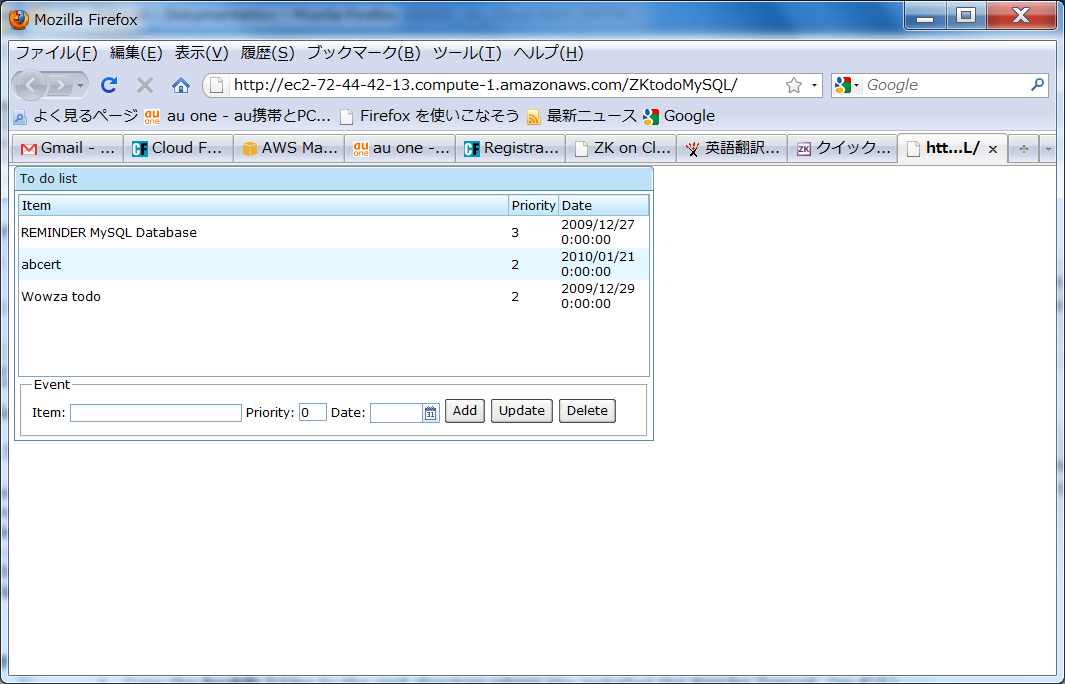Click the Stop loading X icon
This screenshot has height=684, width=1065.
pyautogui.click(x=145, y=85)
